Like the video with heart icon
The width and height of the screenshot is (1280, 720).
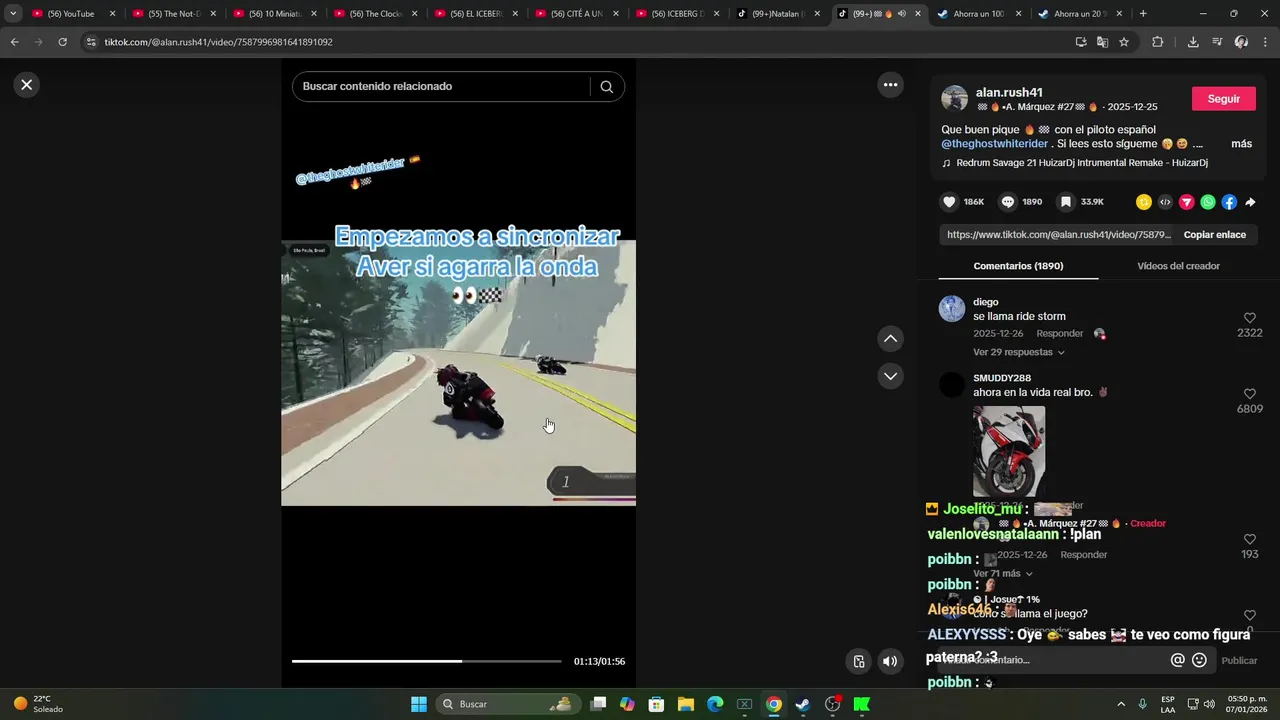coord(949,202)
